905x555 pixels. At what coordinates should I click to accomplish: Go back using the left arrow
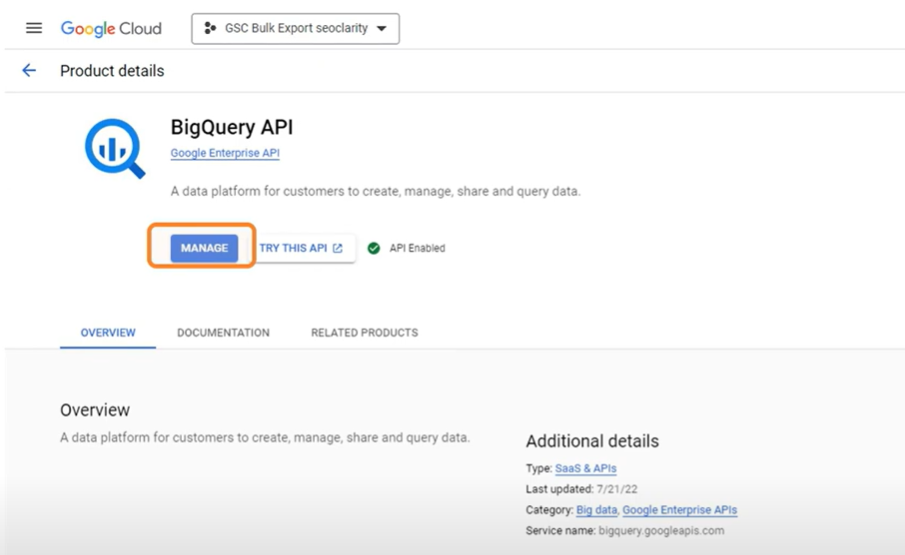(29, 71)
